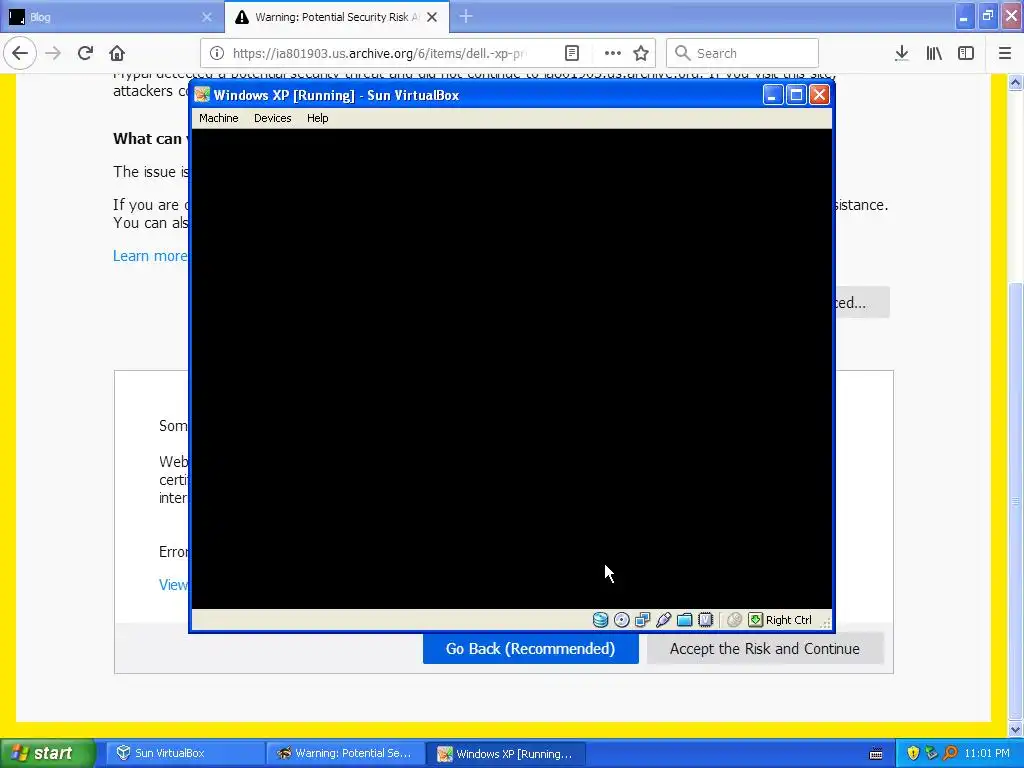Switch to the Blog browser tab
Image resolution: width=1024 pixels, height=768 pixels.
coord(111,17)
